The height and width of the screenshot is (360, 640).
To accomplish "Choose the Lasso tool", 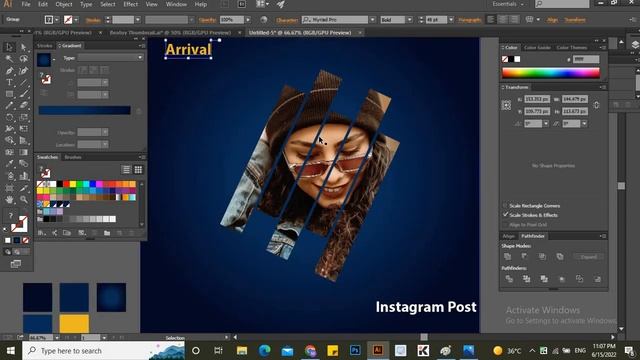I will coord(23,59).
